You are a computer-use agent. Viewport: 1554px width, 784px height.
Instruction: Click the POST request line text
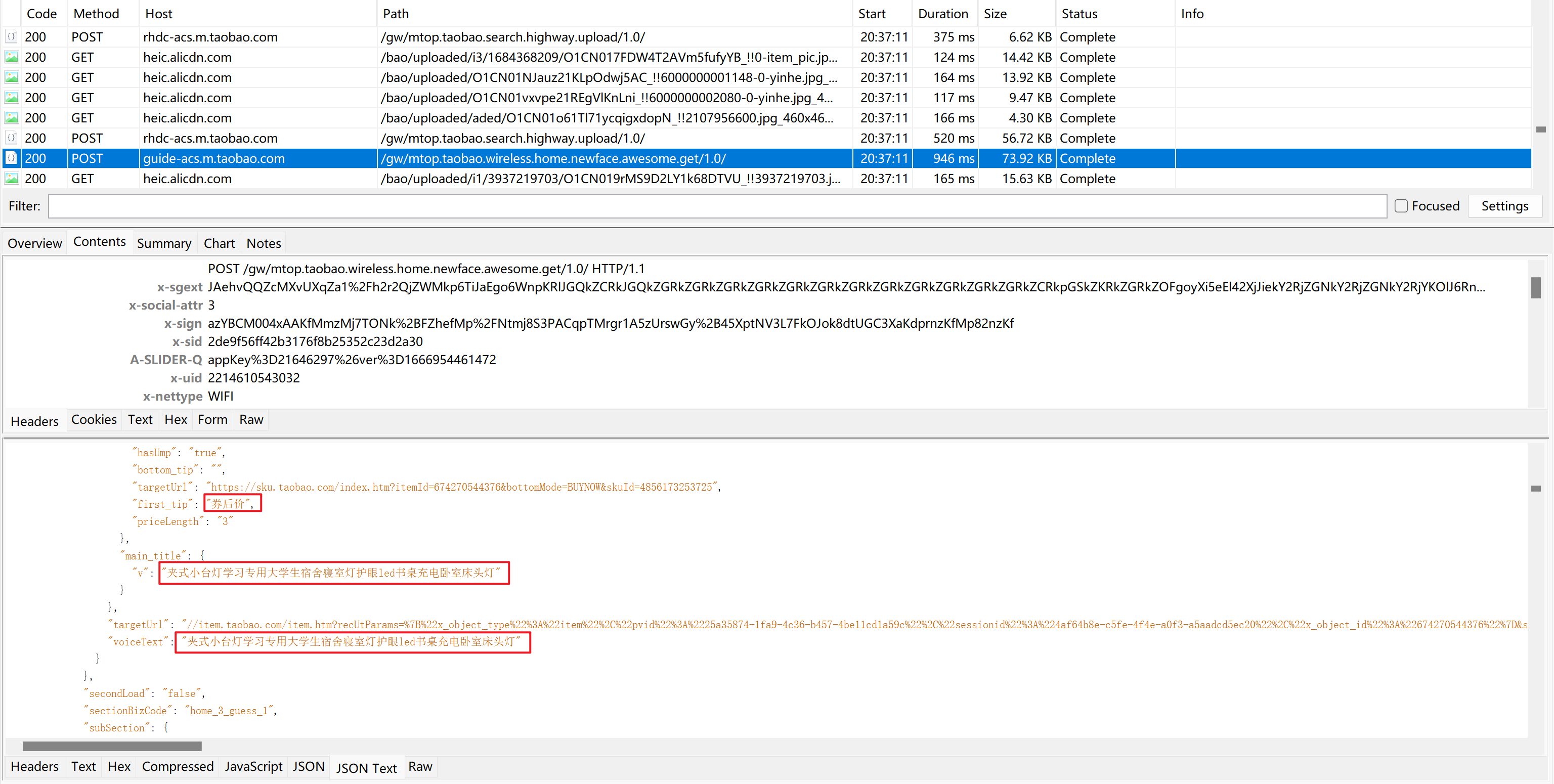426,269
